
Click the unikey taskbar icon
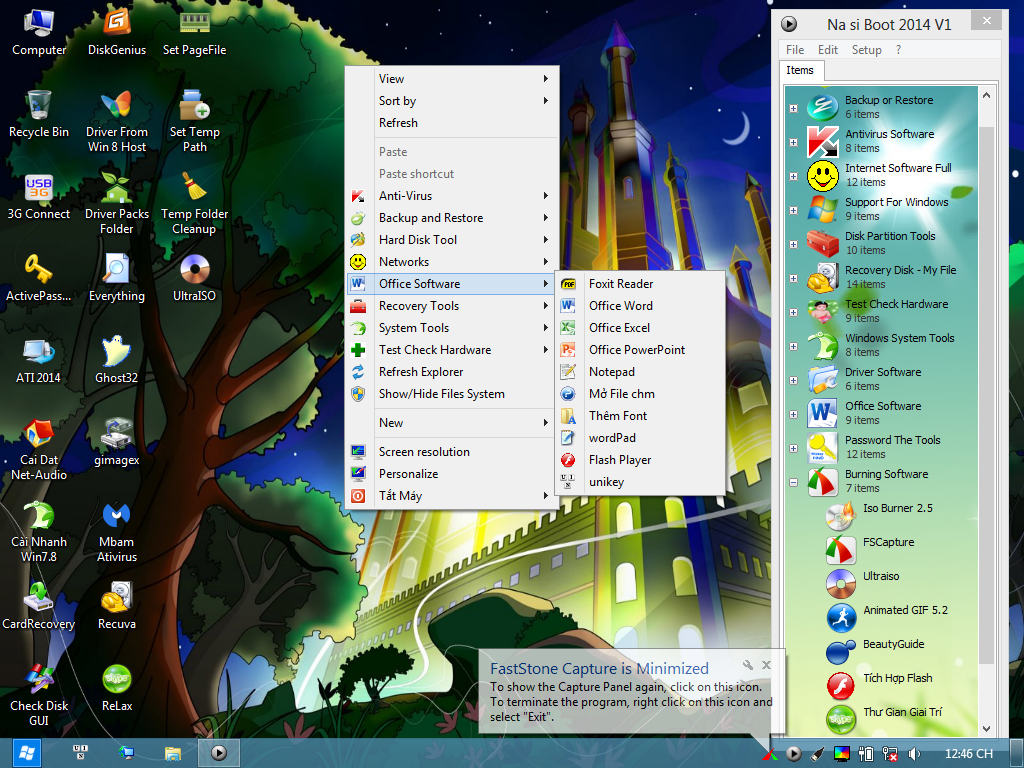(x=80, y=752)
